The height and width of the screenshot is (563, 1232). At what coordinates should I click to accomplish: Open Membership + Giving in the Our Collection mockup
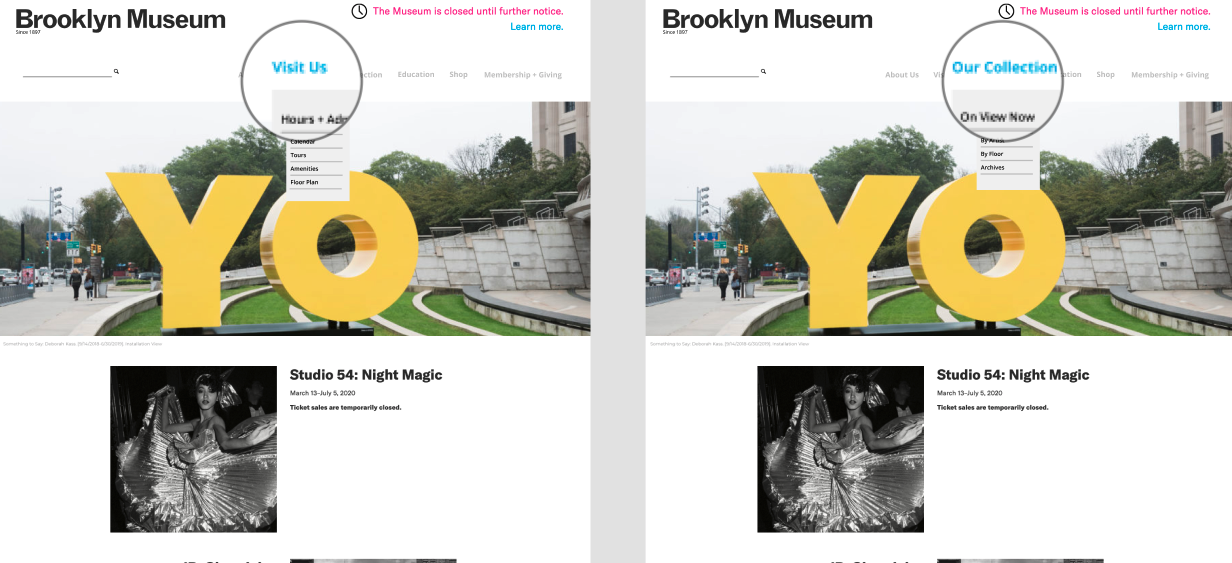click(x=1170, y=75)
